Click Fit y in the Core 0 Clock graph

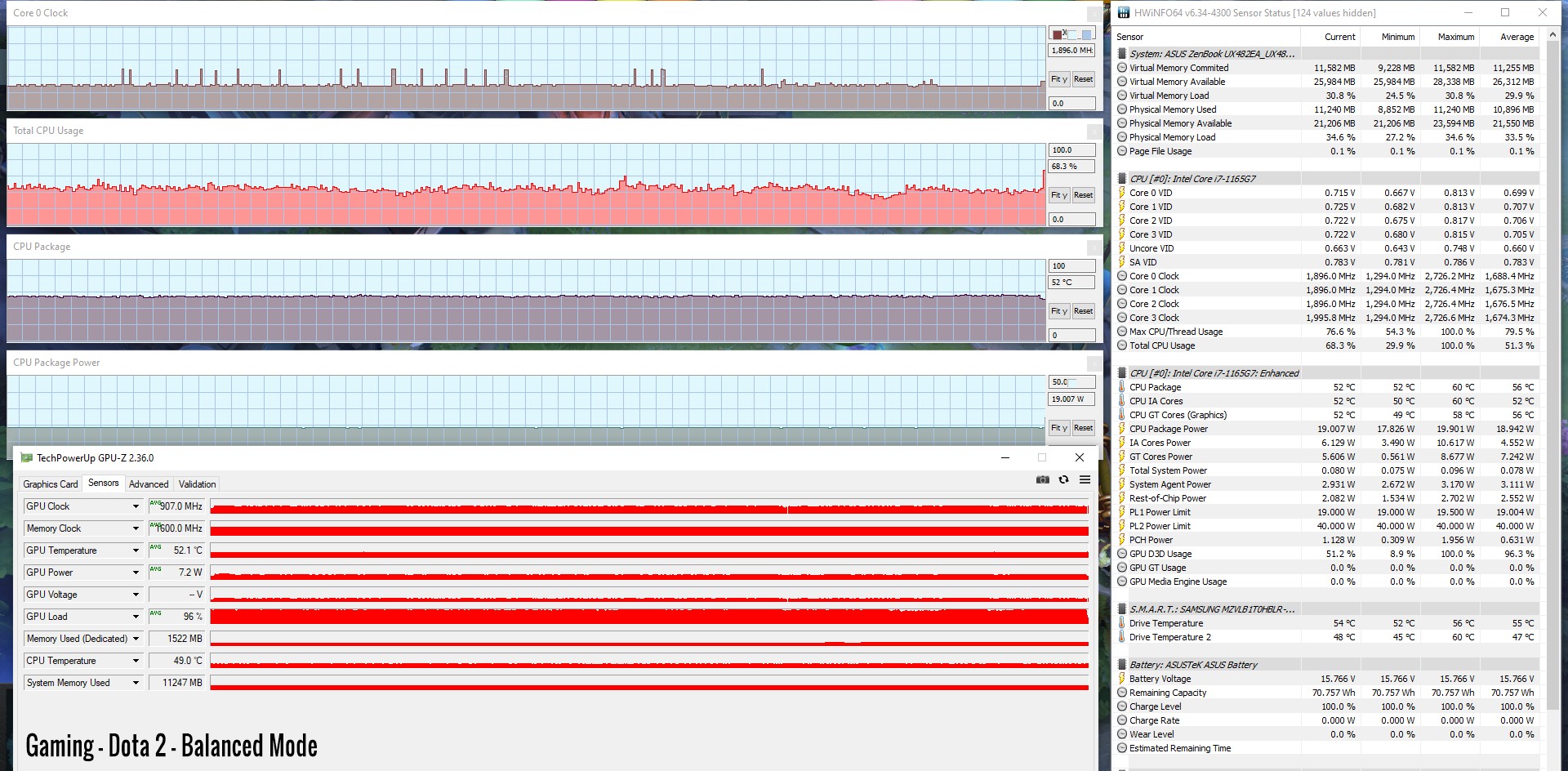(x=1059, y=79)
